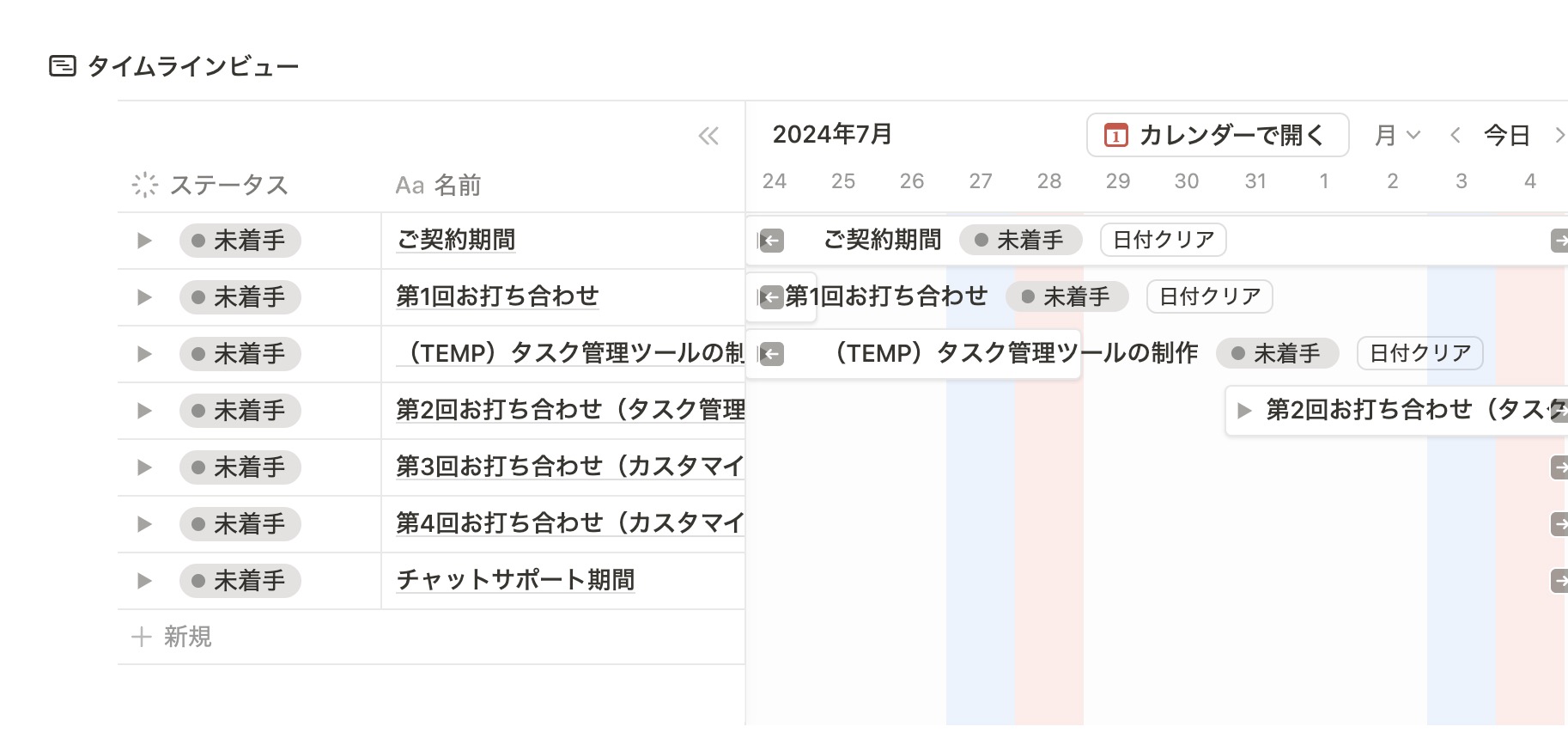This screenshot has width=1568, height=751.
Task: Expand the 第3回お打ち合わせ table row
Action: [x=144, y=467]
